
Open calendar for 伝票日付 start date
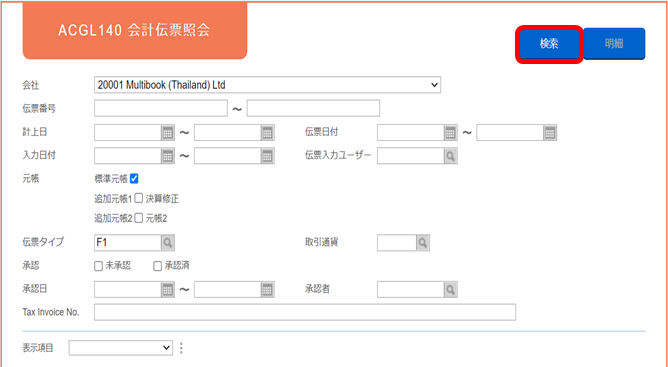(451, 133)
